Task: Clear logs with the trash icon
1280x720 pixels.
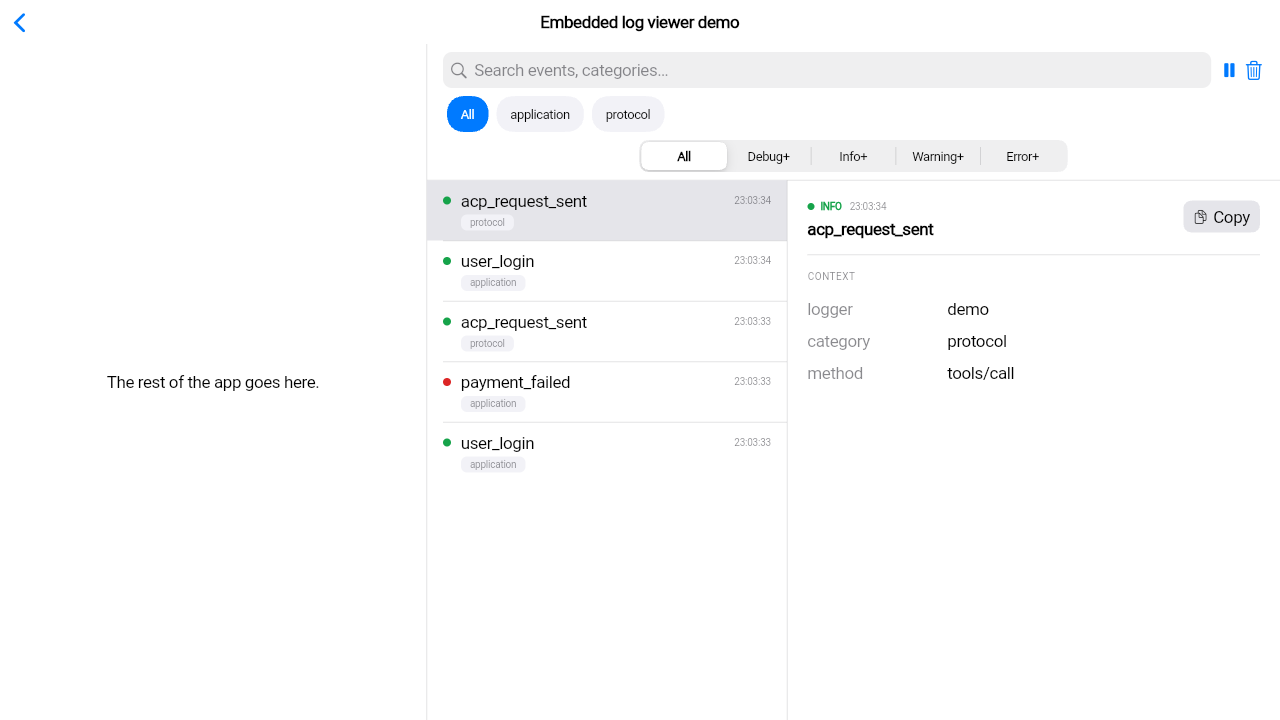Action: pyautogui.click(x=1254, y=70)
